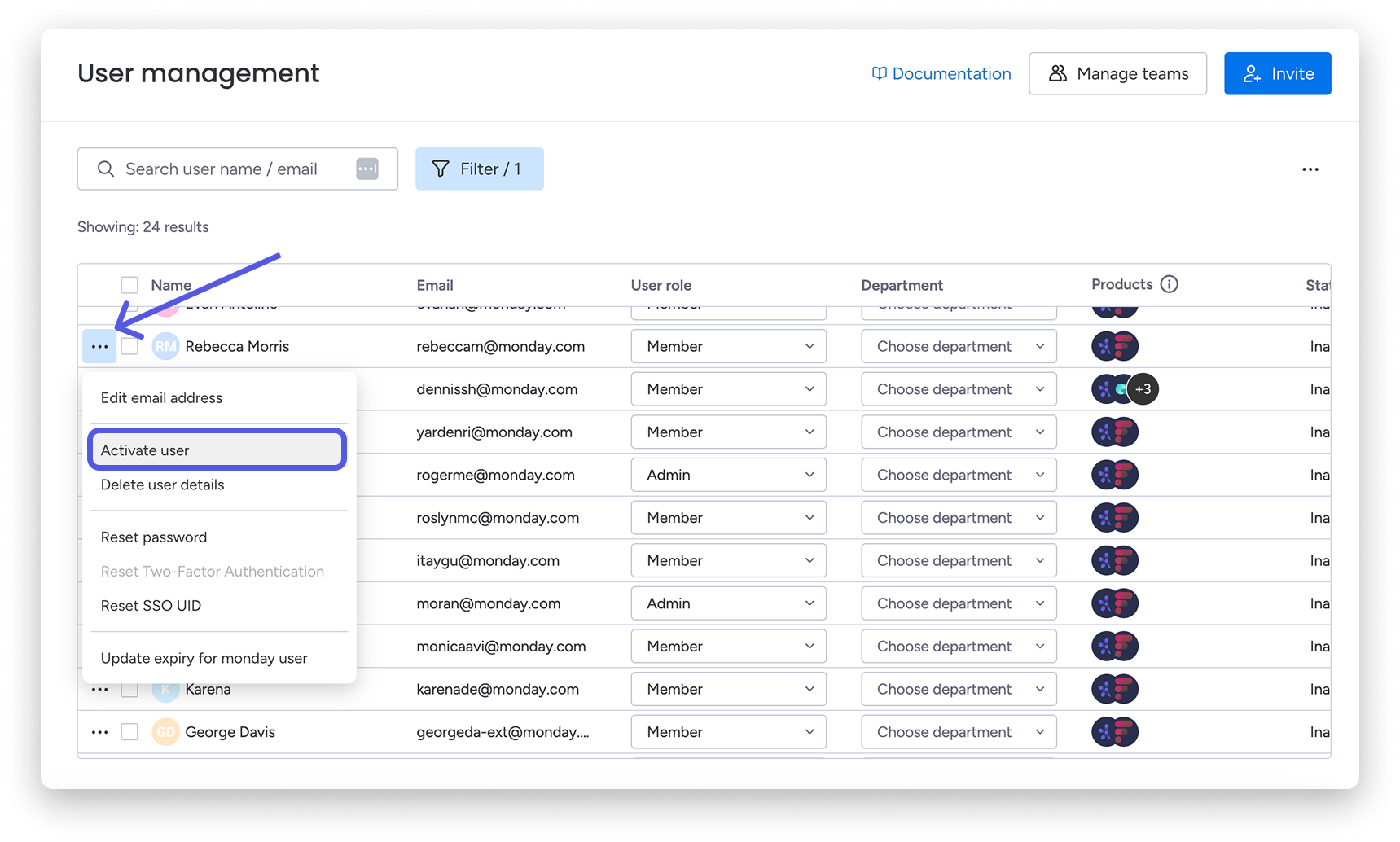Open the three-dot menu for Karena
Image resolution: width=1400 pixels, height=842 pixels.
pos(99,690)
